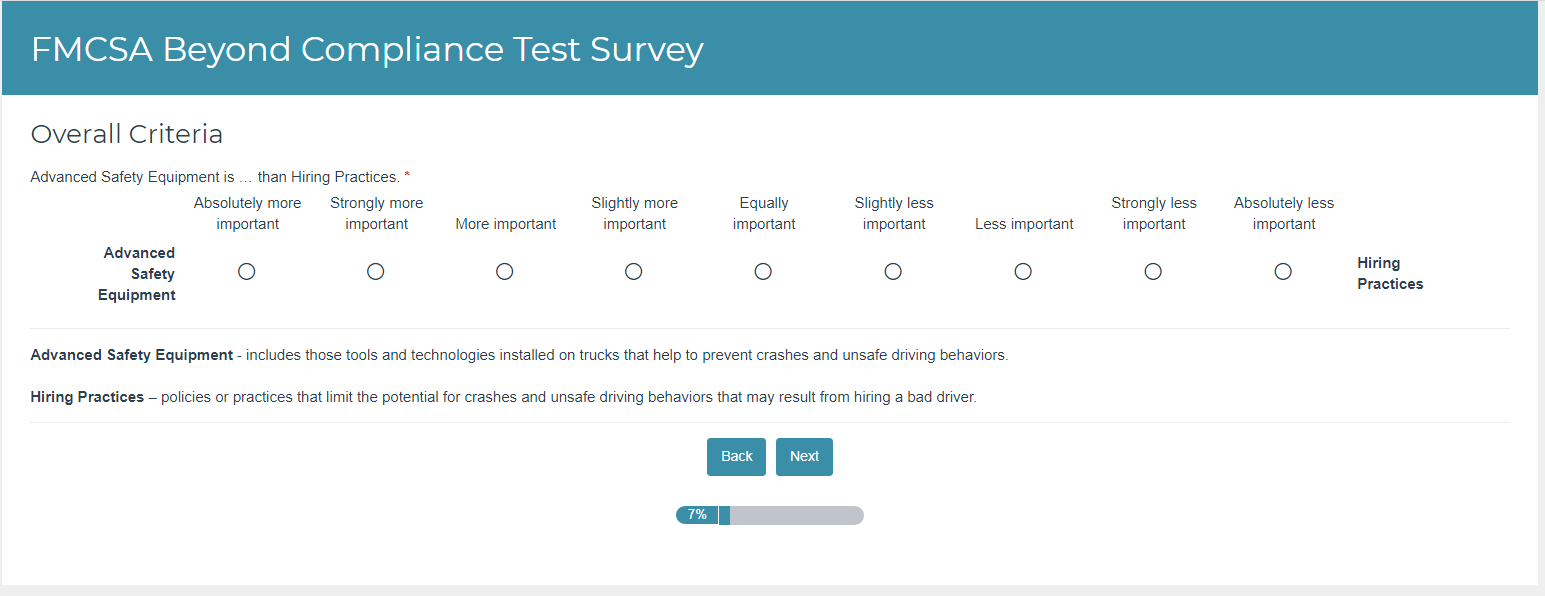Click the FMCSA Beyond Compliance Test Survey title
Viewport: 1545px width, 596px height.
(x=367, y=49)
